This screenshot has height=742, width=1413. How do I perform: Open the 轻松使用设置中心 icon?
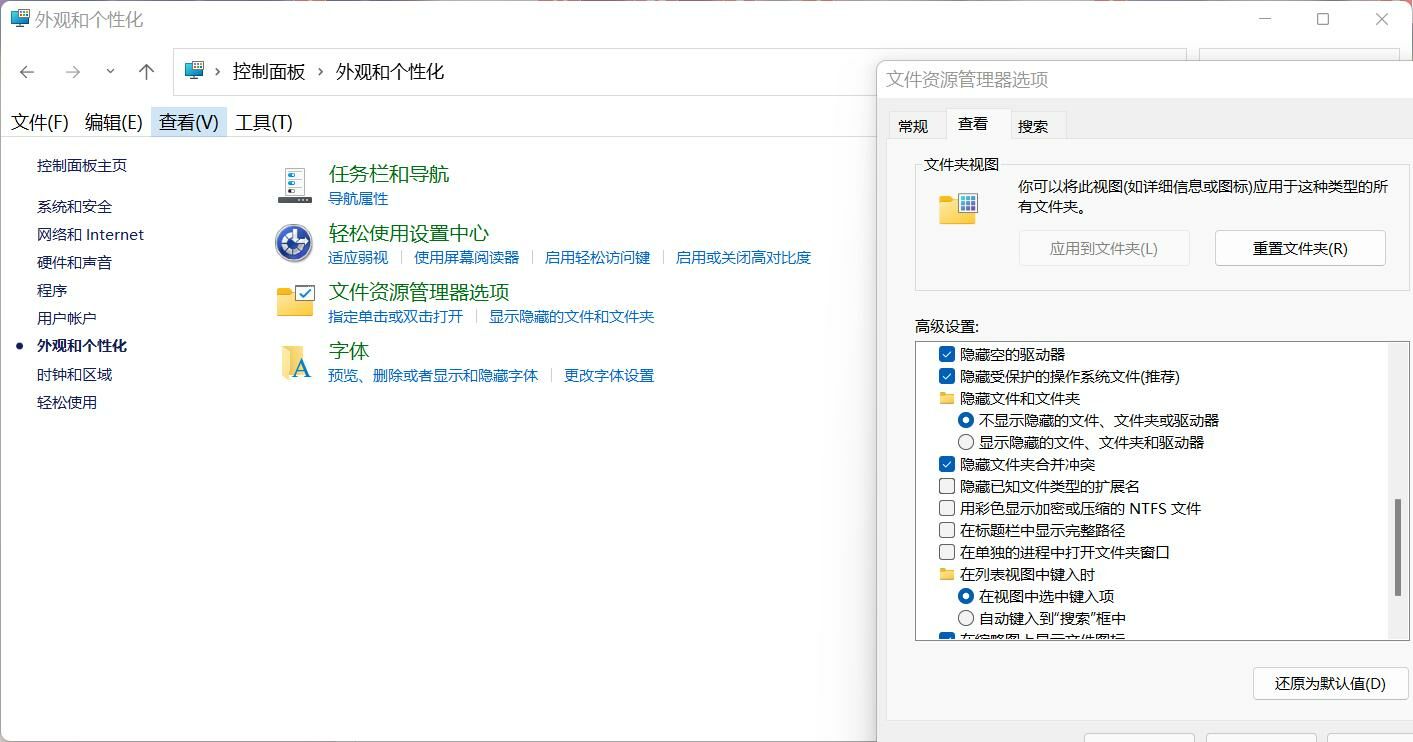pos(294,243)
